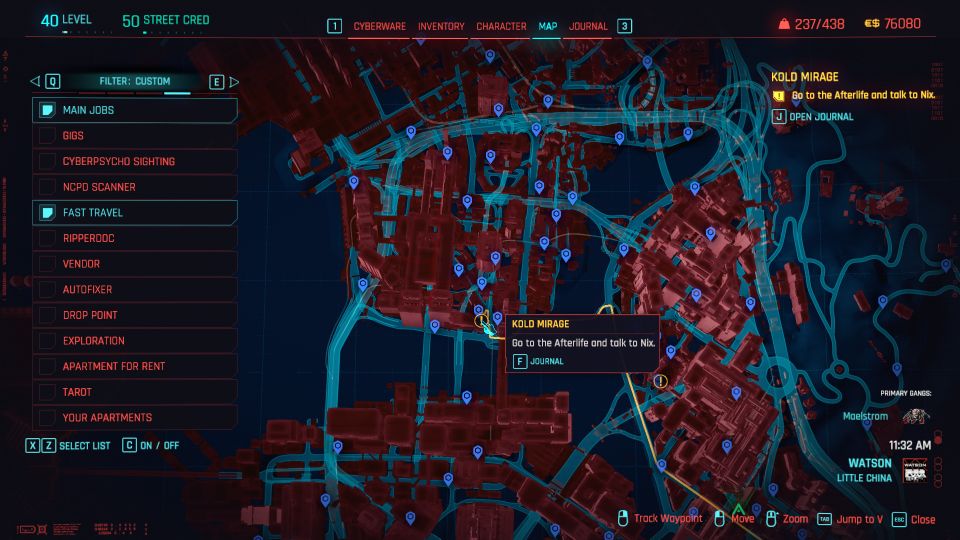Click the Watson district badge icon

pyautogui.click(x=915, y=470)
